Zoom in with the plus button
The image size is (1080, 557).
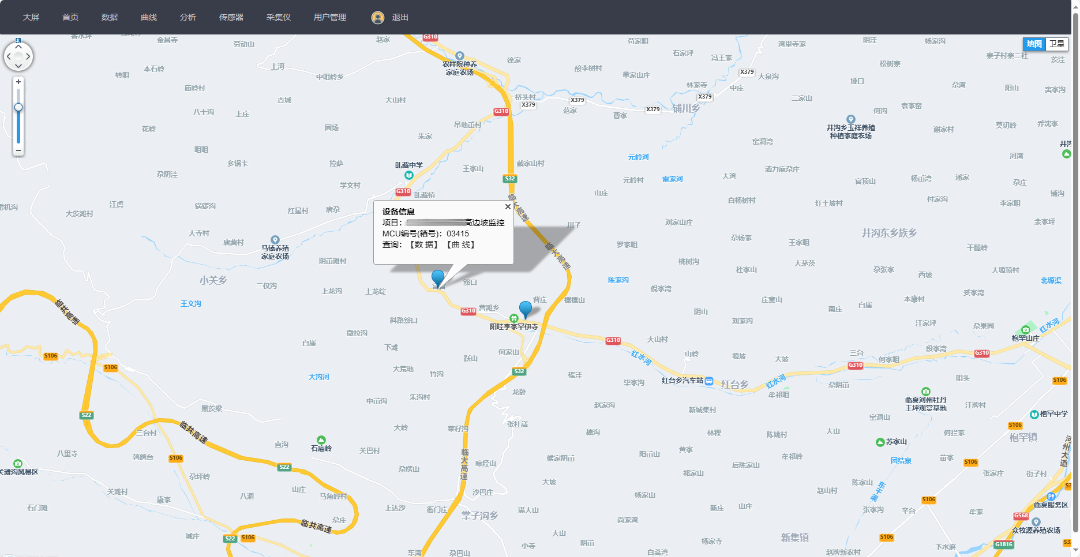click(19, 82)
